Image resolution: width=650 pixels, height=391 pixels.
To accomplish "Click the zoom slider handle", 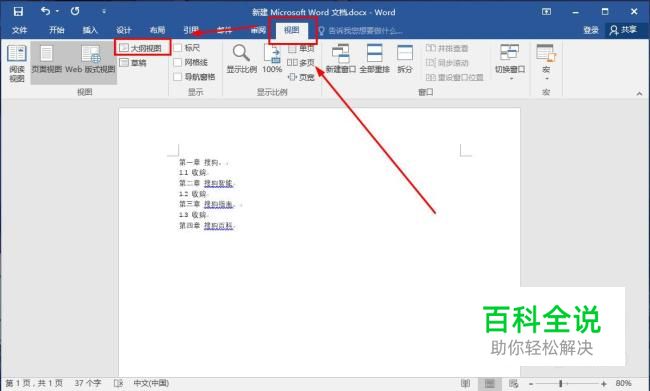I will [560, 384].
